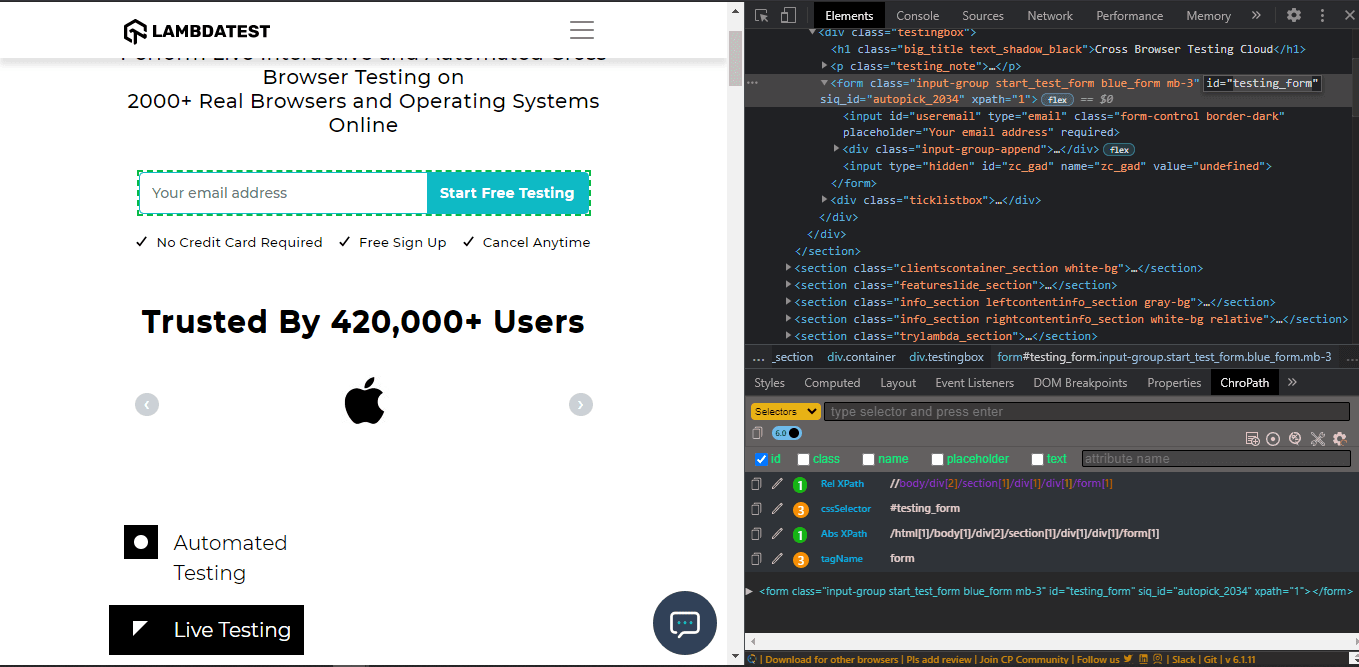
Task: Click the wrench icon in ChroPath toolbar
Action: [x=1318, y=438]
